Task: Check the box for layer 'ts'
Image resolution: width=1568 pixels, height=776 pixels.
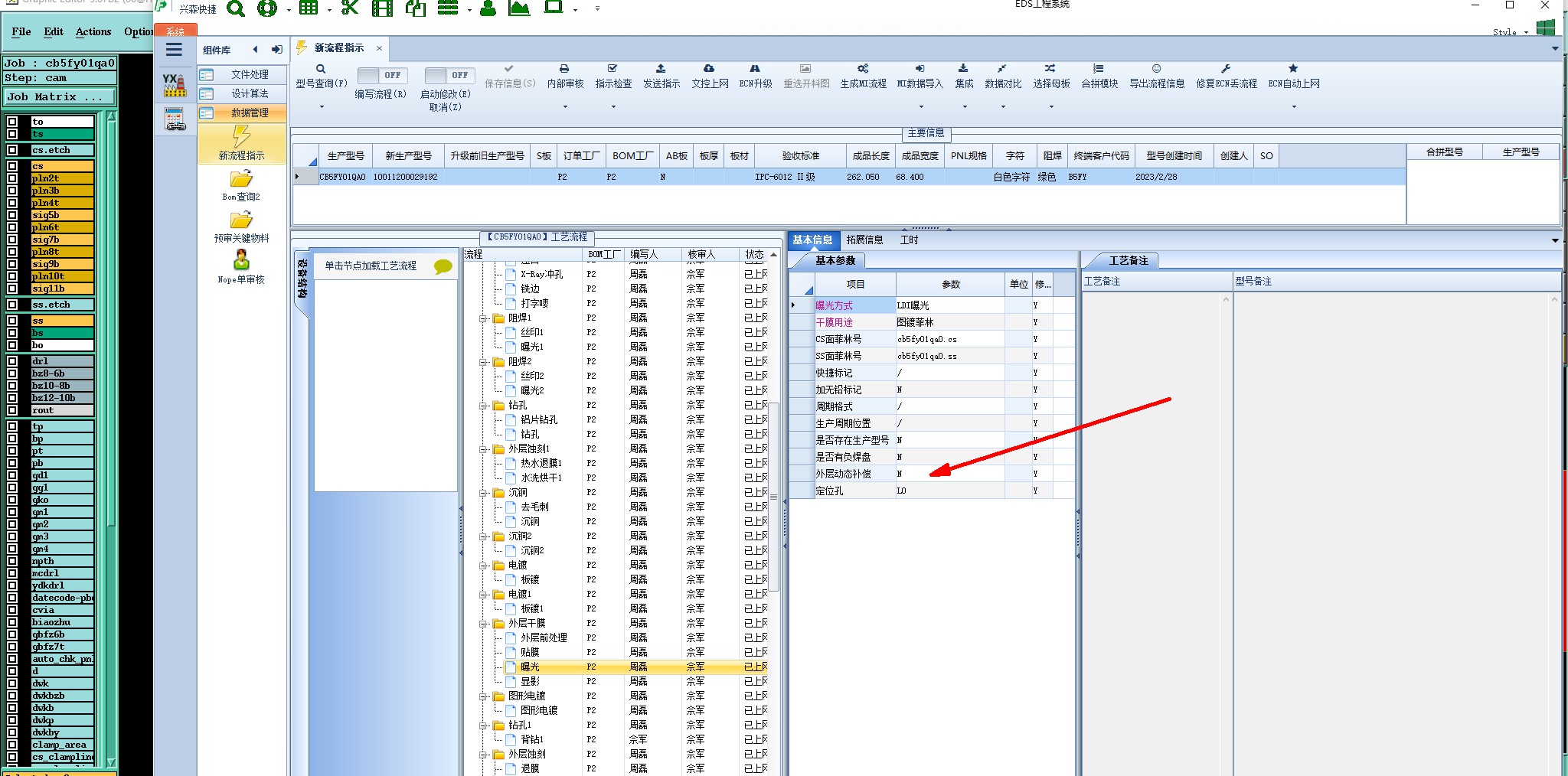Action: coord(12,134)
